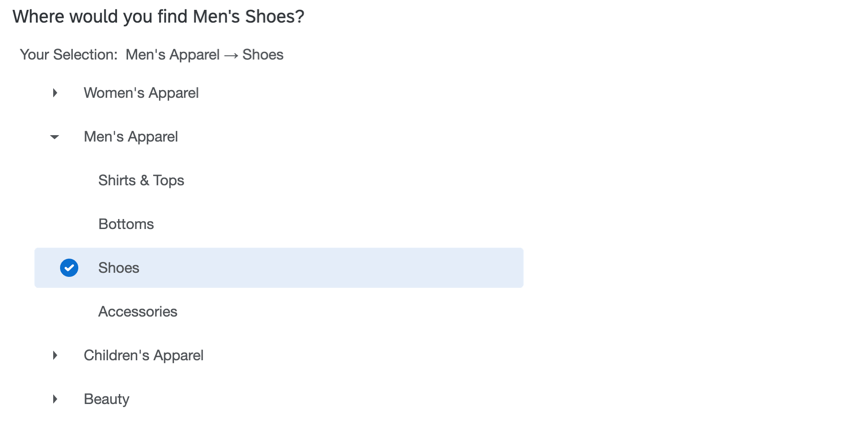This screenshot has height=425, width=850.
Task: Click the arrow in the selection path
Action: click(x=231, y=55)
